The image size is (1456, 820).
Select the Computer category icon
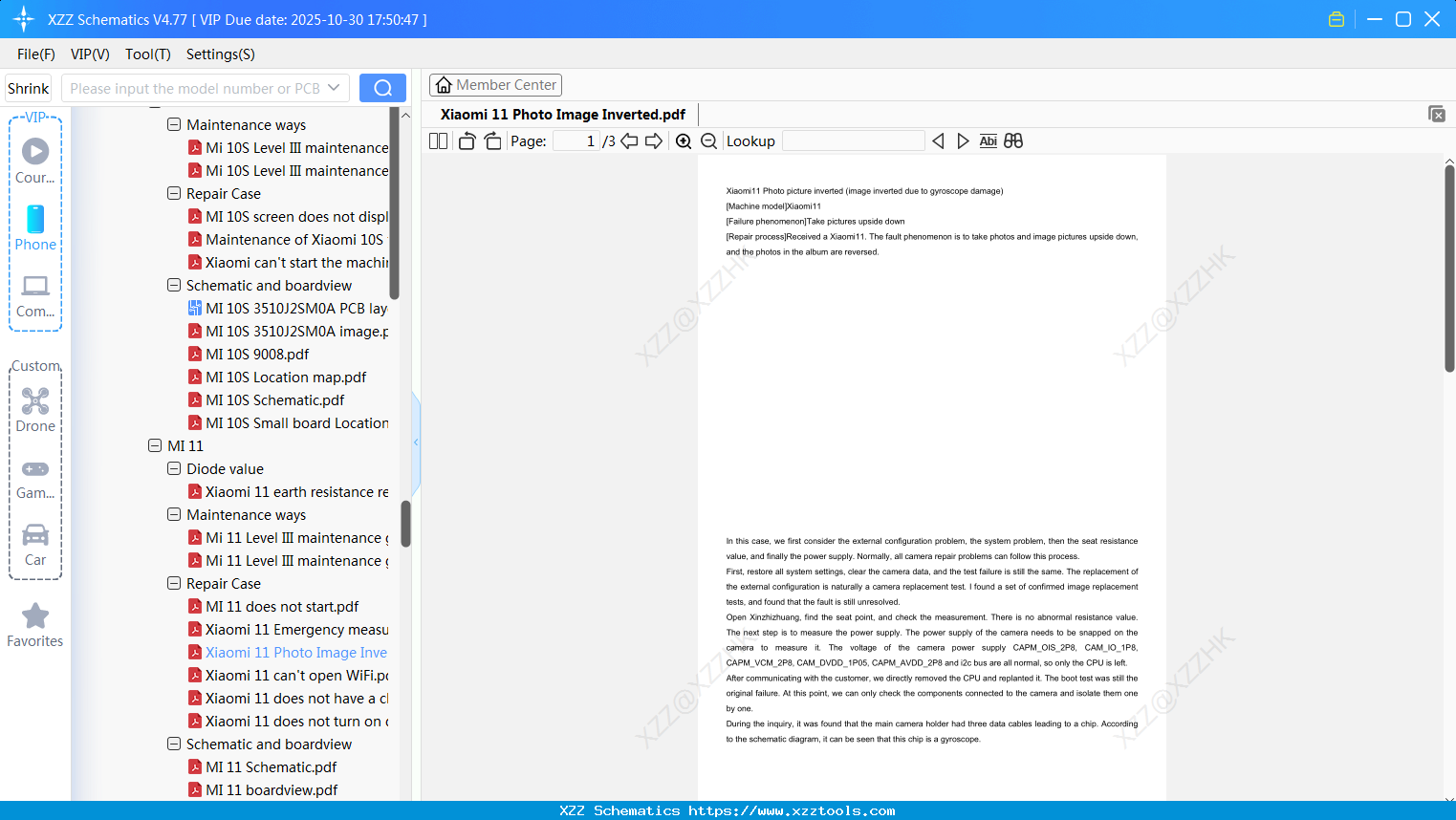(35, 286)
